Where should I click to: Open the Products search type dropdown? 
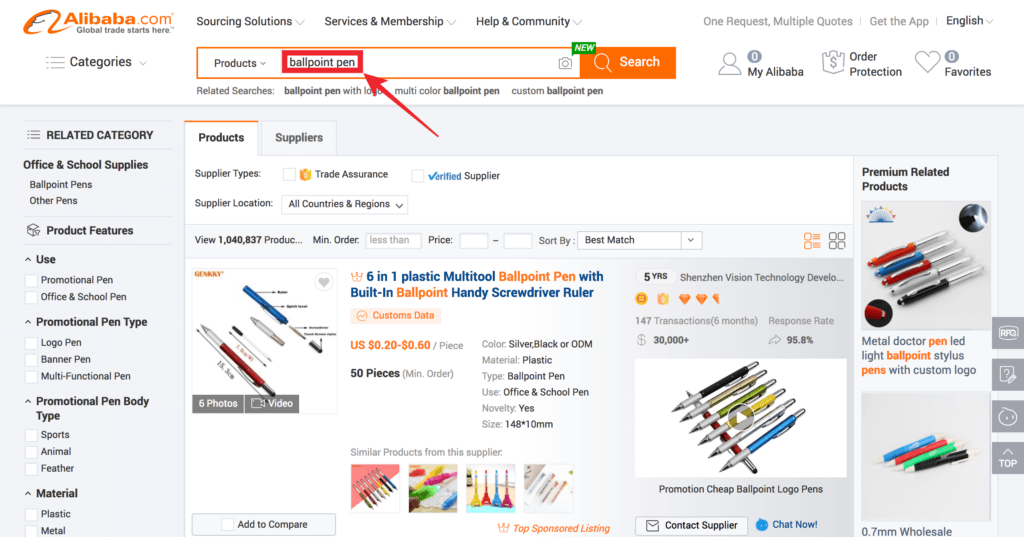(x=240, y=63)
